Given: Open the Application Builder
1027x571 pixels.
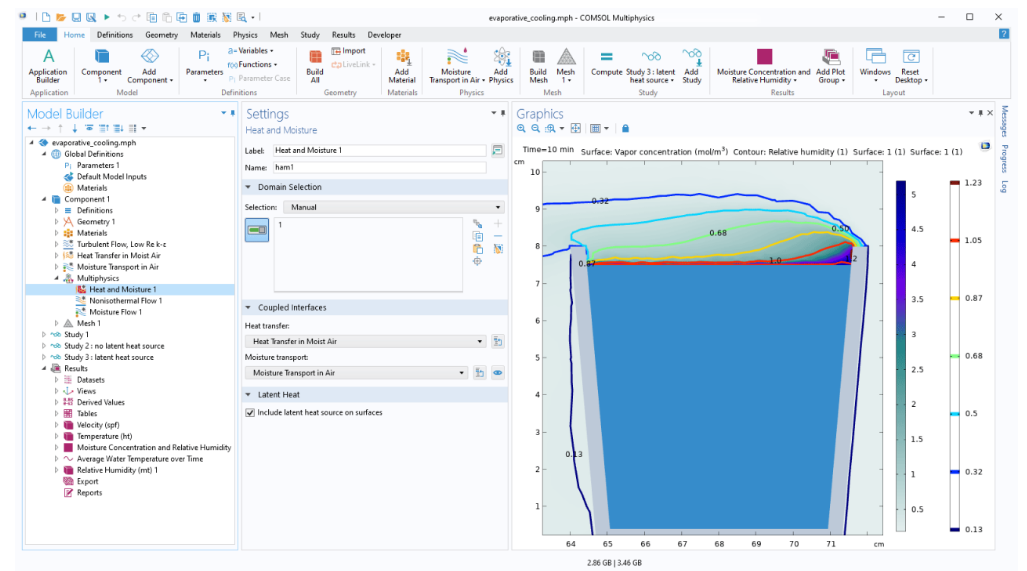Looking at the screenshot, I should pos(48,65).
